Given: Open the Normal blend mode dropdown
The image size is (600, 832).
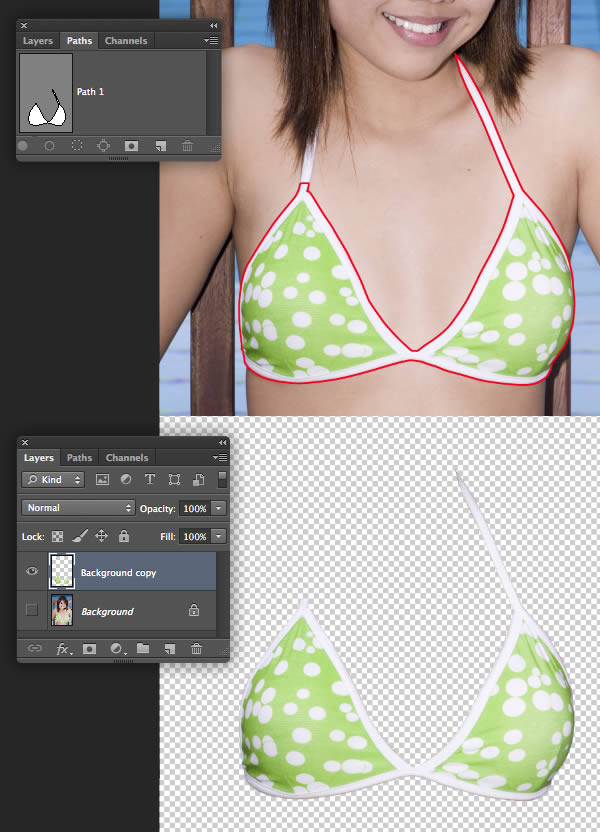Looking at the screenshot, I should 78,508.
